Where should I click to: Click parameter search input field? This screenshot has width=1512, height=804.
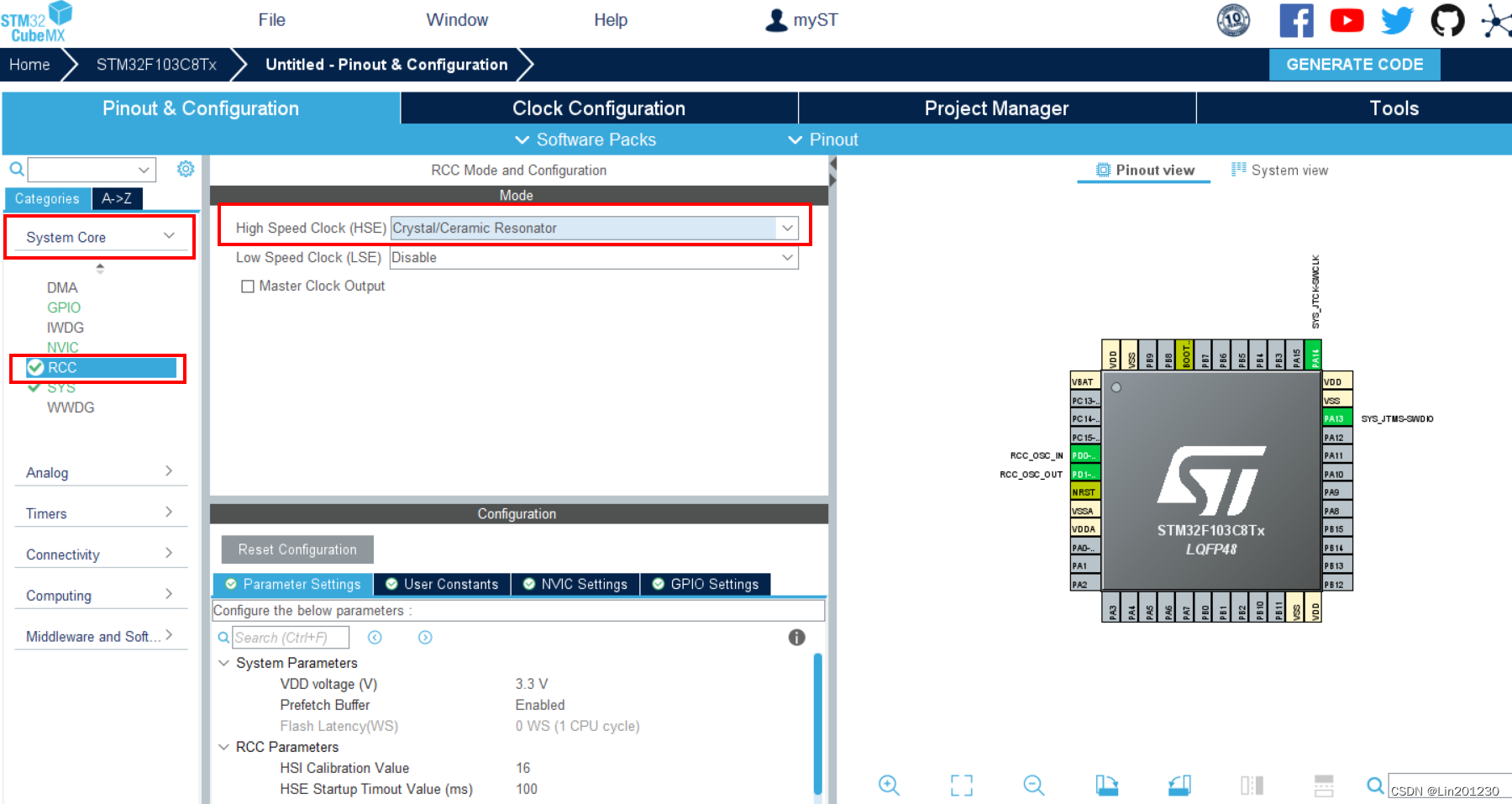[291, 638]
